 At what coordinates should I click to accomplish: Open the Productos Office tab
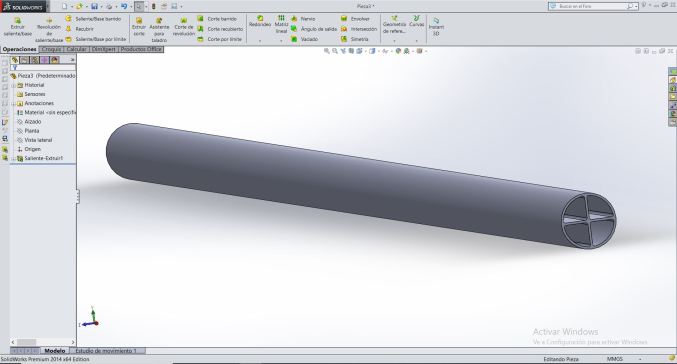click(141, 49)
